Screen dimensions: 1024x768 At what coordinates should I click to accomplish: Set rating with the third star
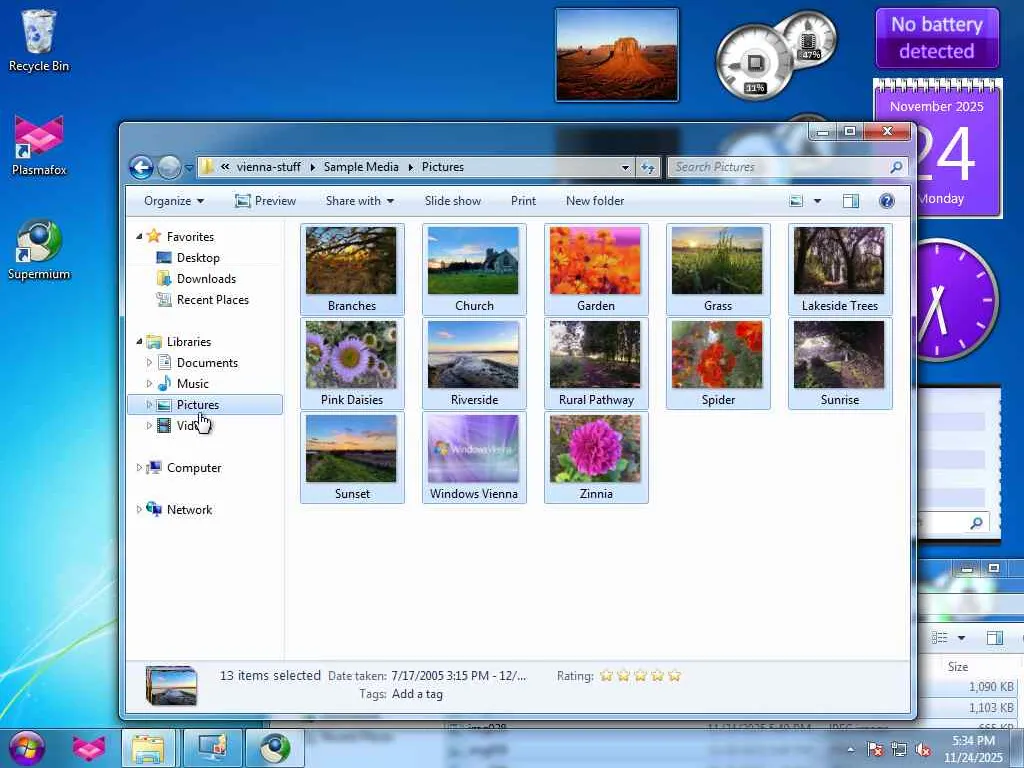(x=641, y=675)
